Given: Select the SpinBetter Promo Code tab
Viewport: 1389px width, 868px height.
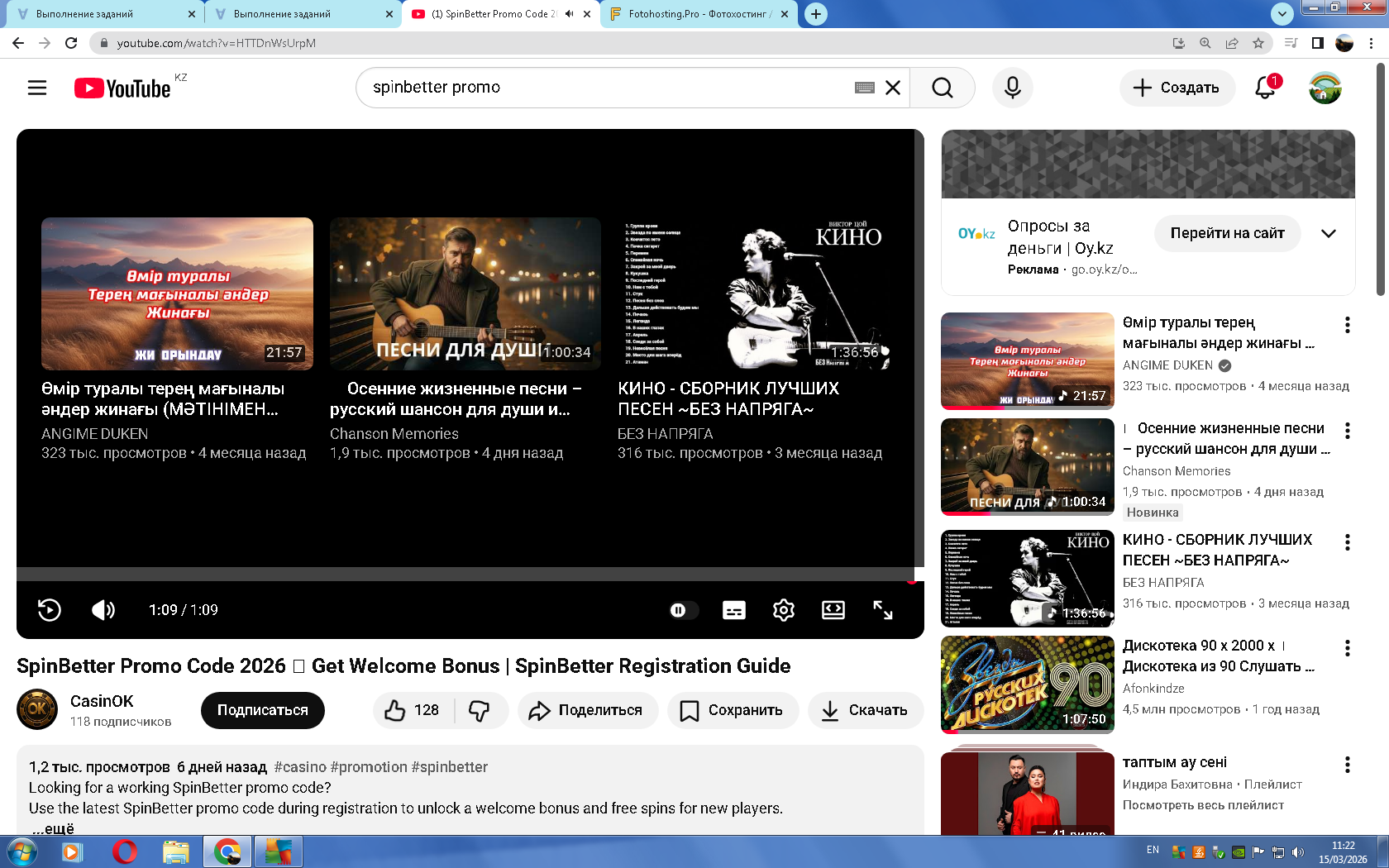Looking at the screenshot, I should (x=500, y=14).
